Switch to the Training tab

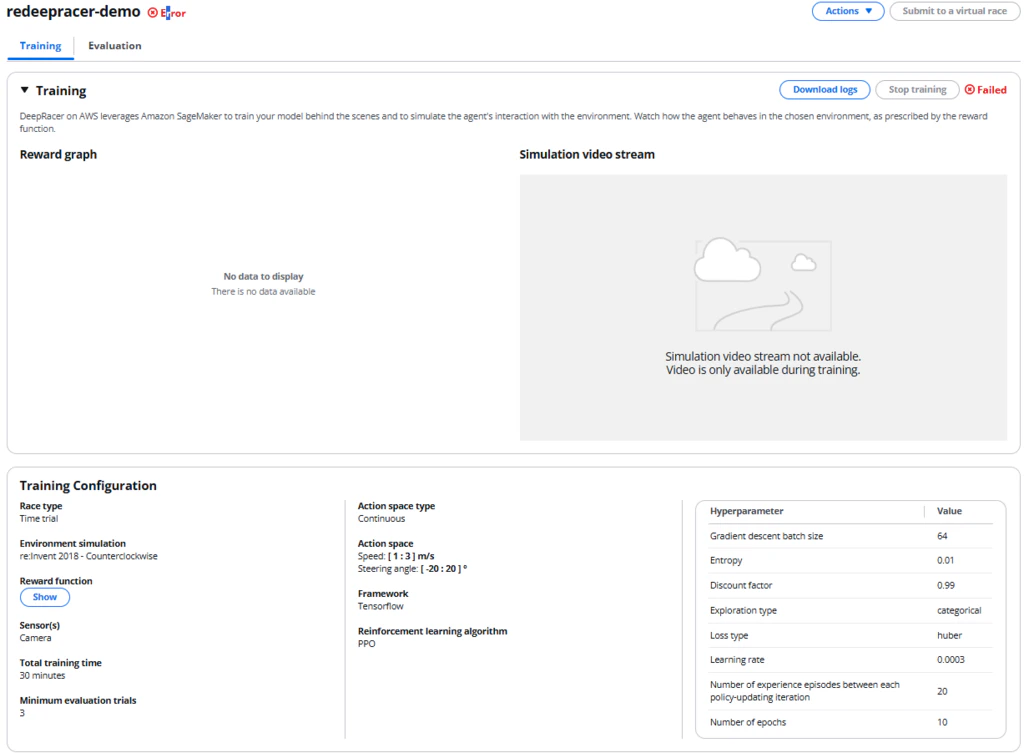[x=40, y=46]
